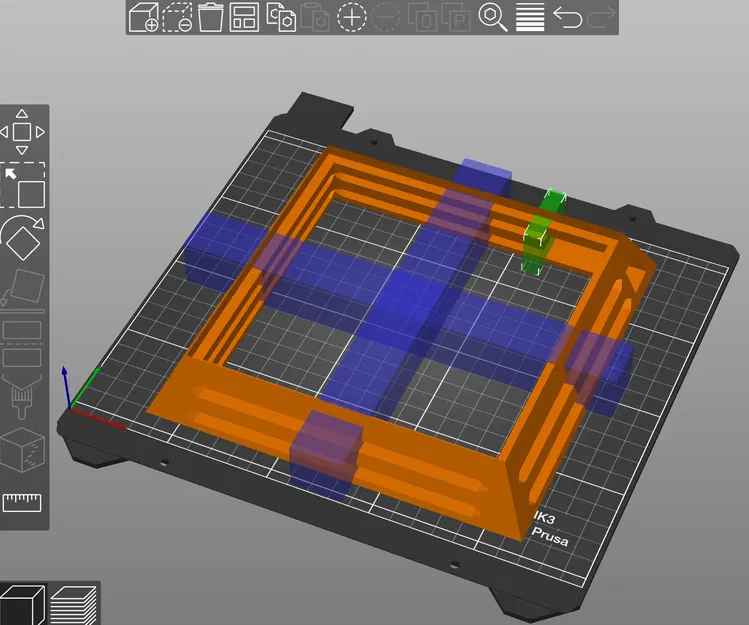This screenshot has width=749, height=625.
Task: Select the Scale tool
Action: pyautogui.click(x=23, y=185)
